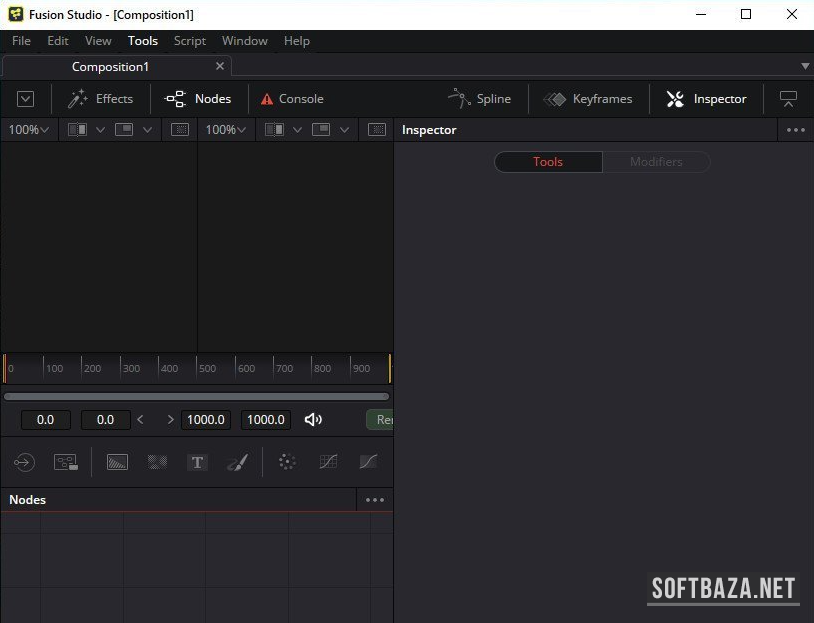Screen dimensions: 814x623
Task: Toggle the Inspector panel in the top bar
Action: pyautogui.click(x=706, y=99)
